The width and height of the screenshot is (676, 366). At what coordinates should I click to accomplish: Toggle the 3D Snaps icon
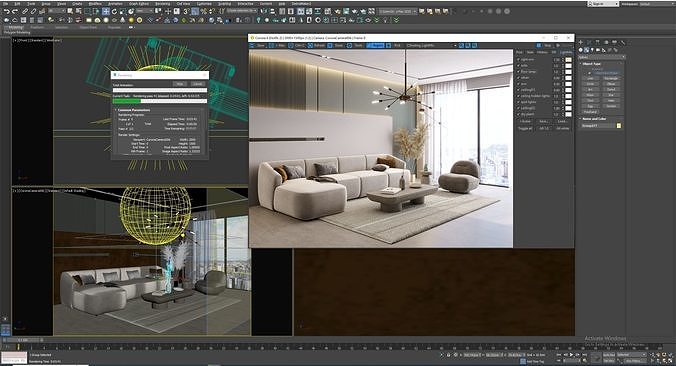point(186,11)
